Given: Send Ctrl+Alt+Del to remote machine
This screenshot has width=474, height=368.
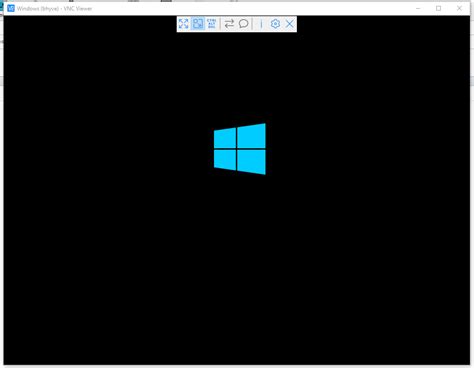Looking at the screenshot, I should [x=212, y=24].
